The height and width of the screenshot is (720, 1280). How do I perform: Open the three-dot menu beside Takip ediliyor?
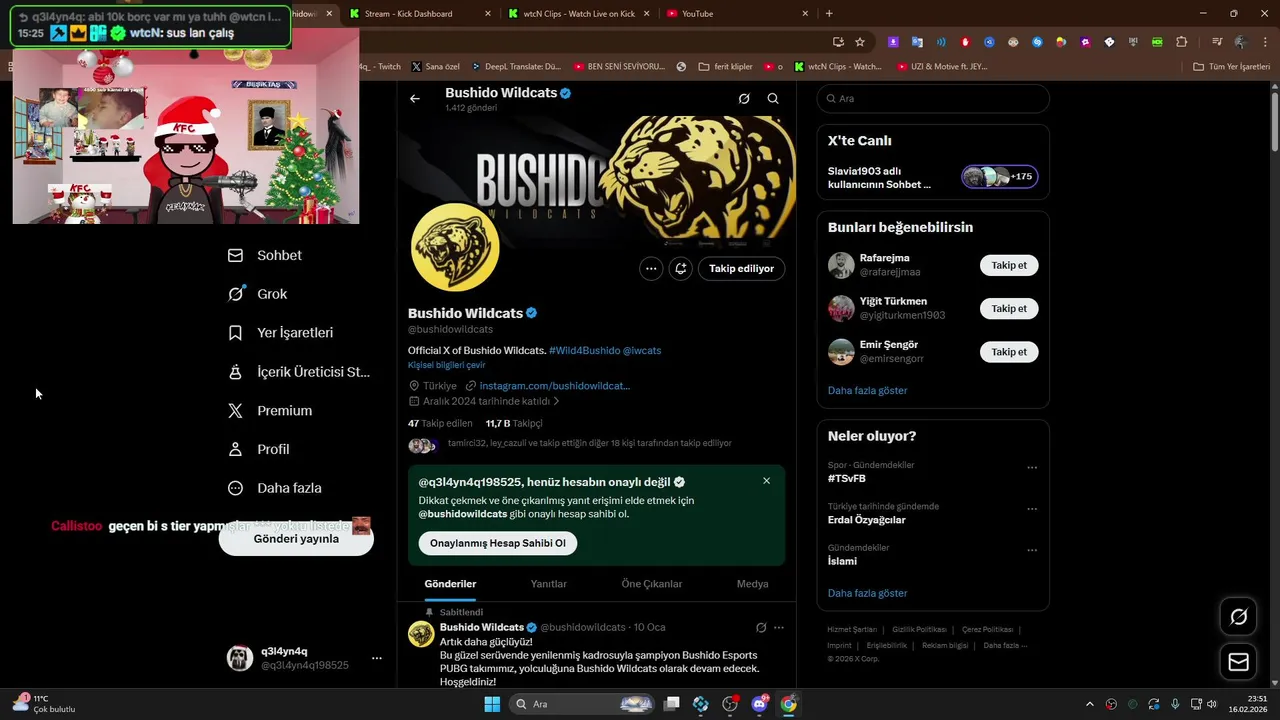click(651, 268)
